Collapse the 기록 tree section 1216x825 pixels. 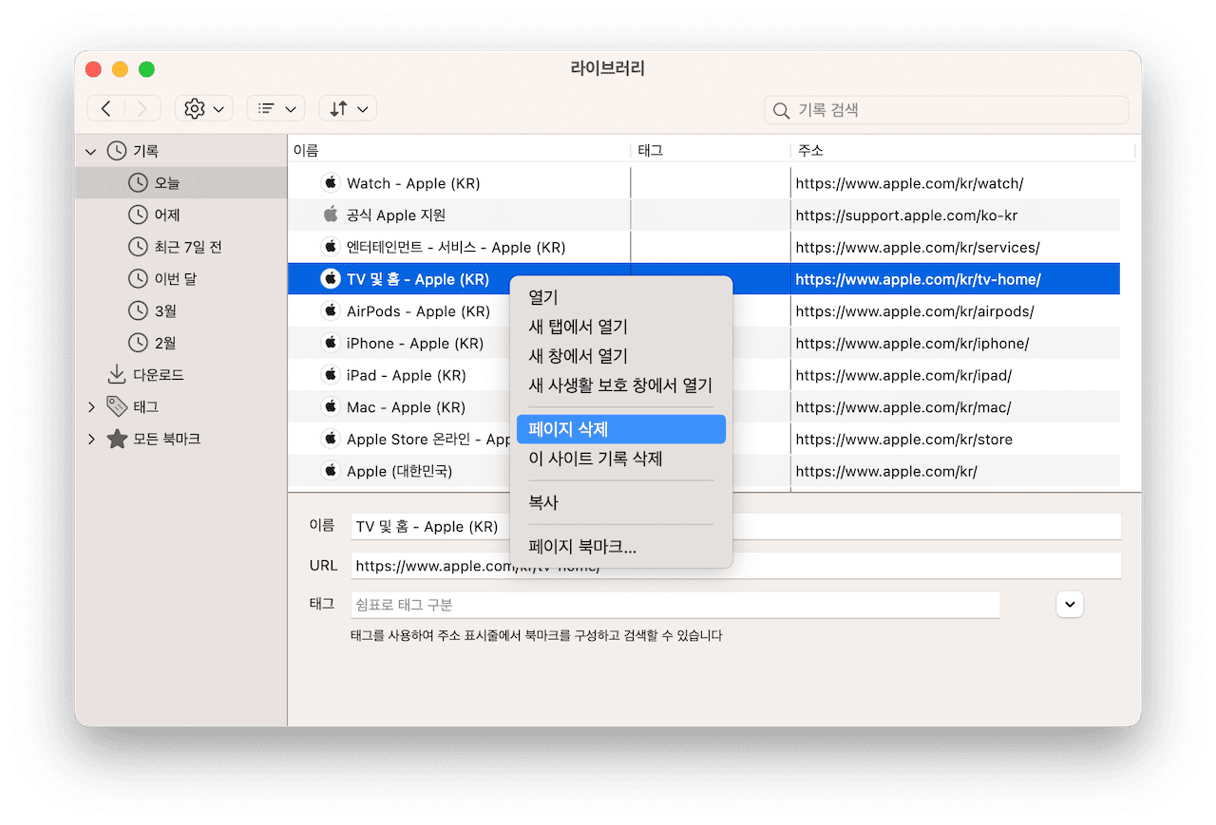pos(91,152)
